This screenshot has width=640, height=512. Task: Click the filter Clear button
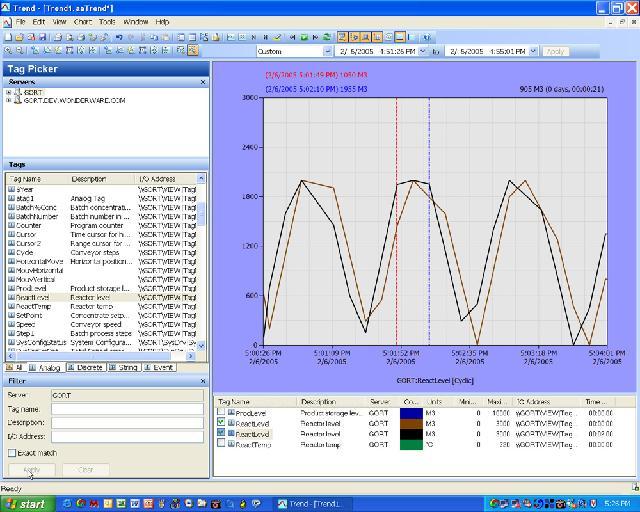point(86,470)
